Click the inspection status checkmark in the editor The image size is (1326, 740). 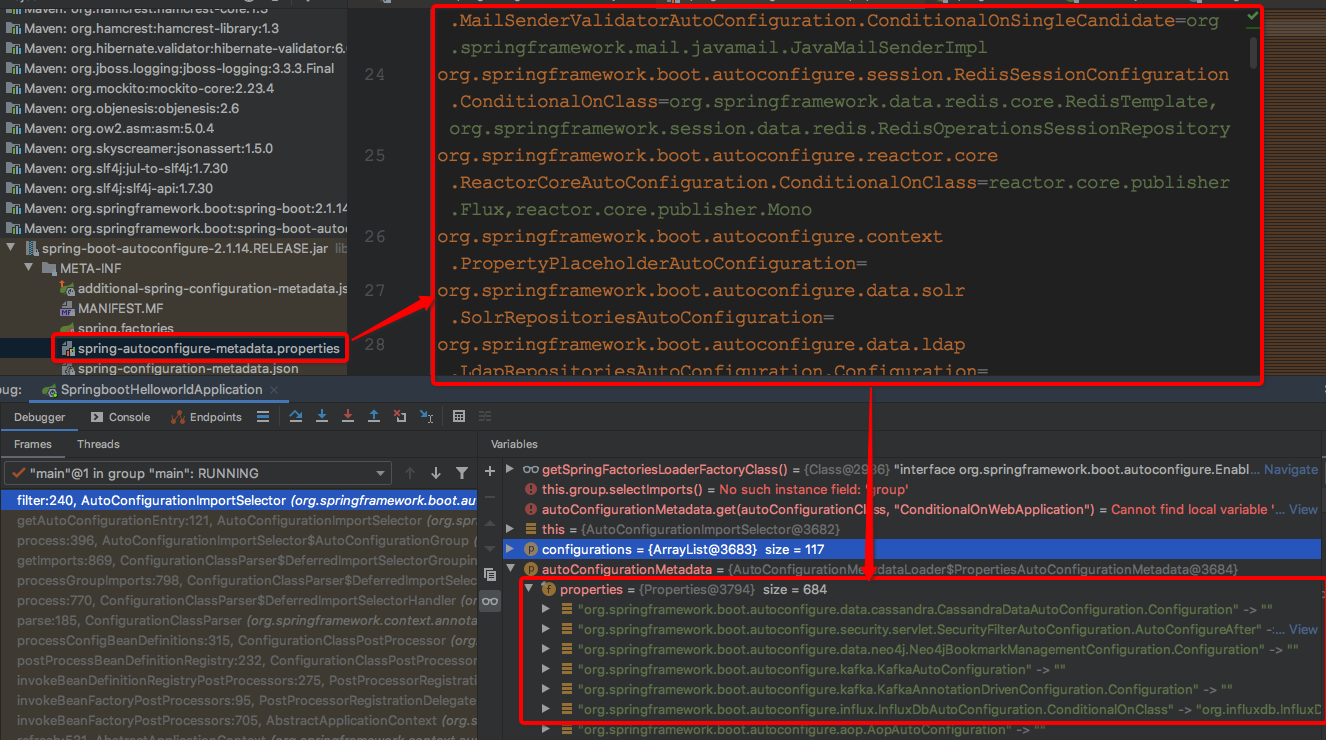point(1254,18)
